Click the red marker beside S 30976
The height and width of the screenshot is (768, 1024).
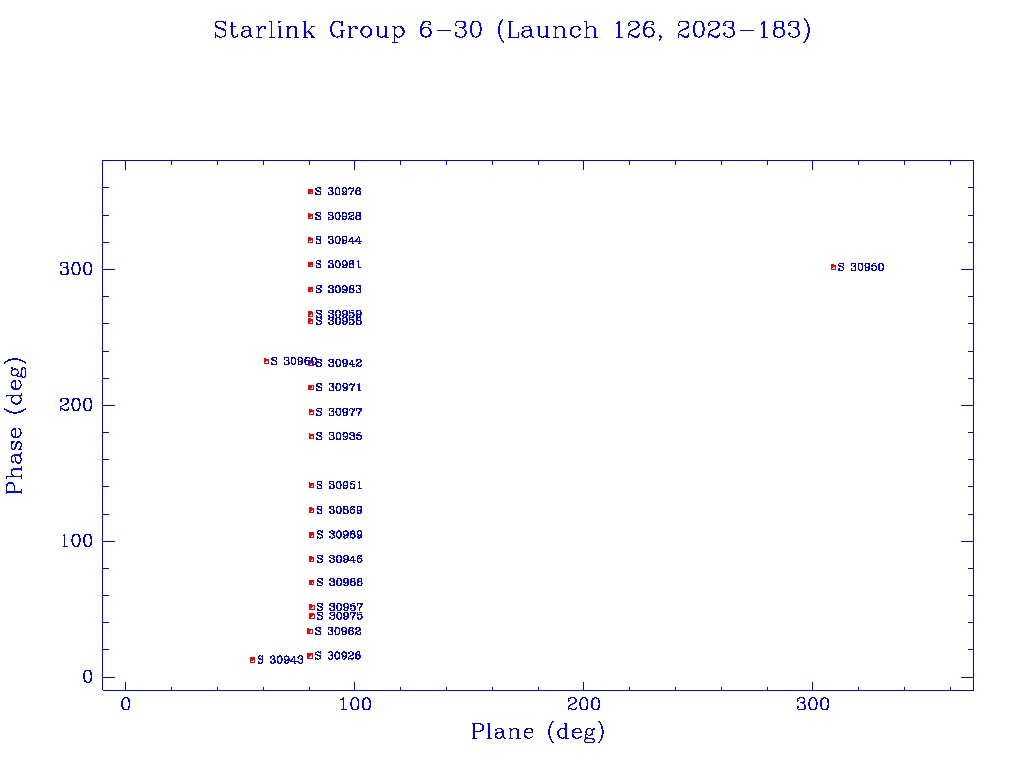(310, 191)
